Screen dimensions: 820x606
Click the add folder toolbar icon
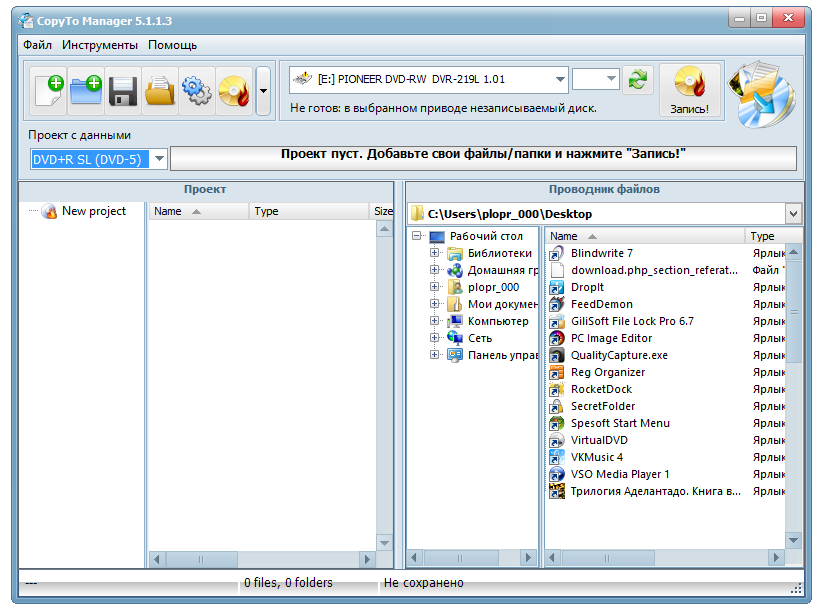(x=86, y=90)
